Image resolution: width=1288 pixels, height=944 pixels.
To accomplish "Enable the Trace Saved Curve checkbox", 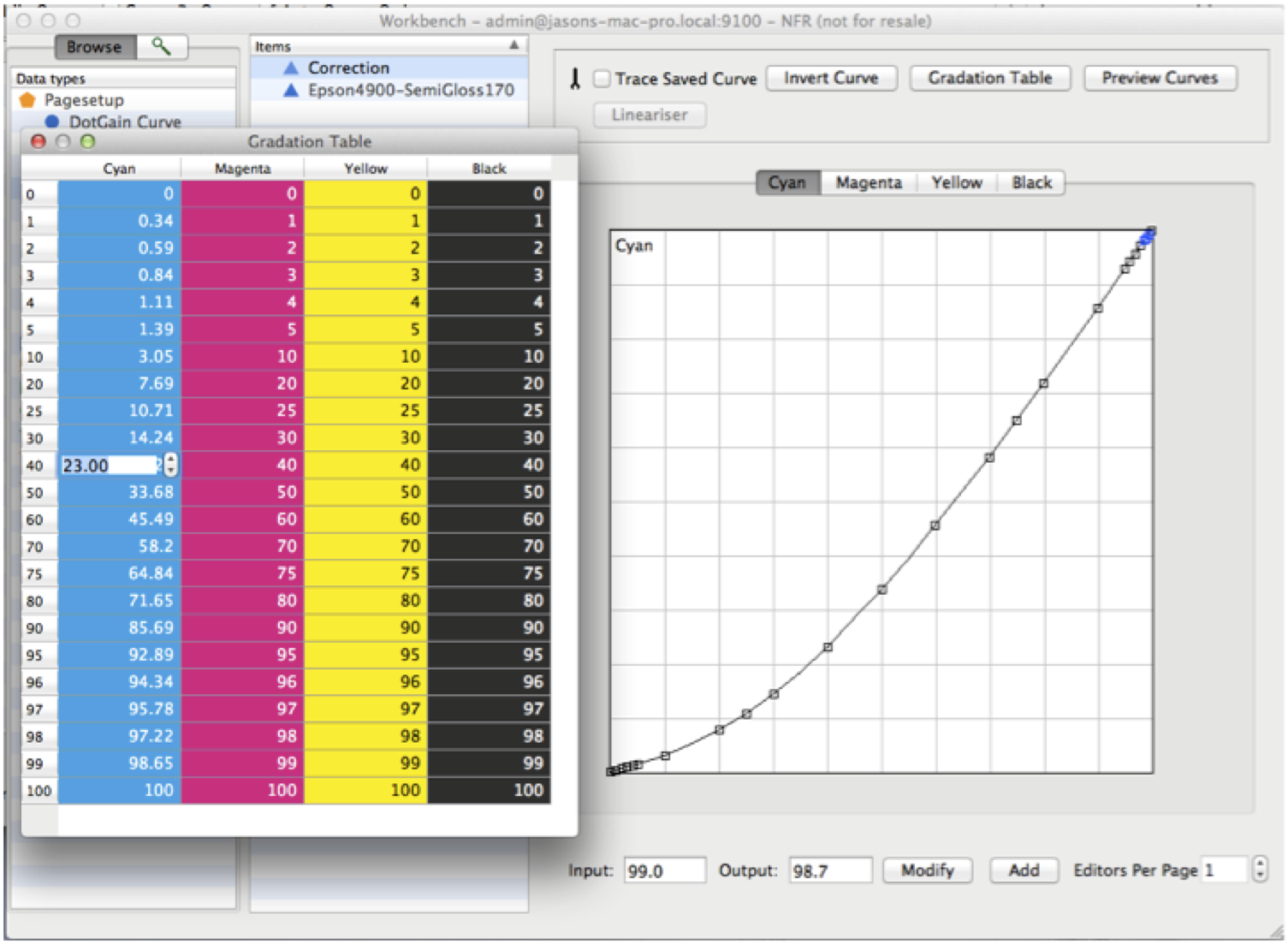I will click(x=601, y=78).
